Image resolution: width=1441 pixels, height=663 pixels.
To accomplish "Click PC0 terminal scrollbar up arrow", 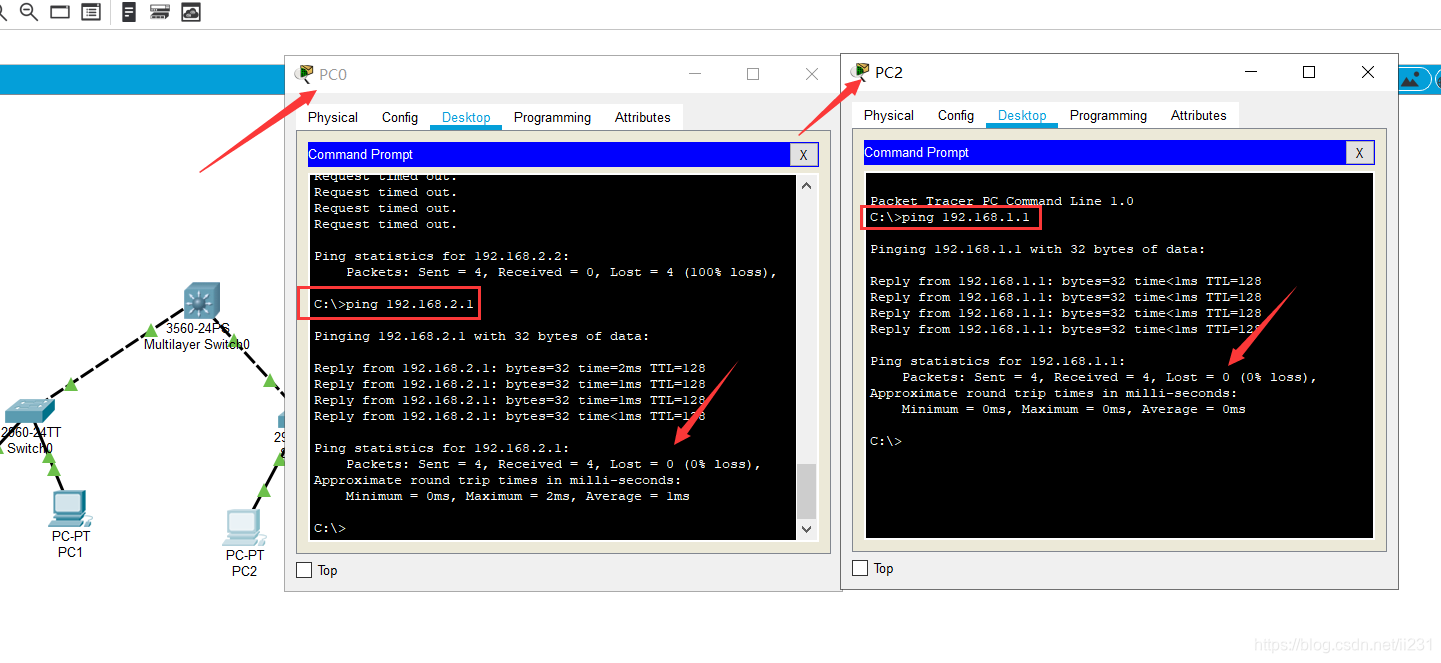I will click(806, 185).
